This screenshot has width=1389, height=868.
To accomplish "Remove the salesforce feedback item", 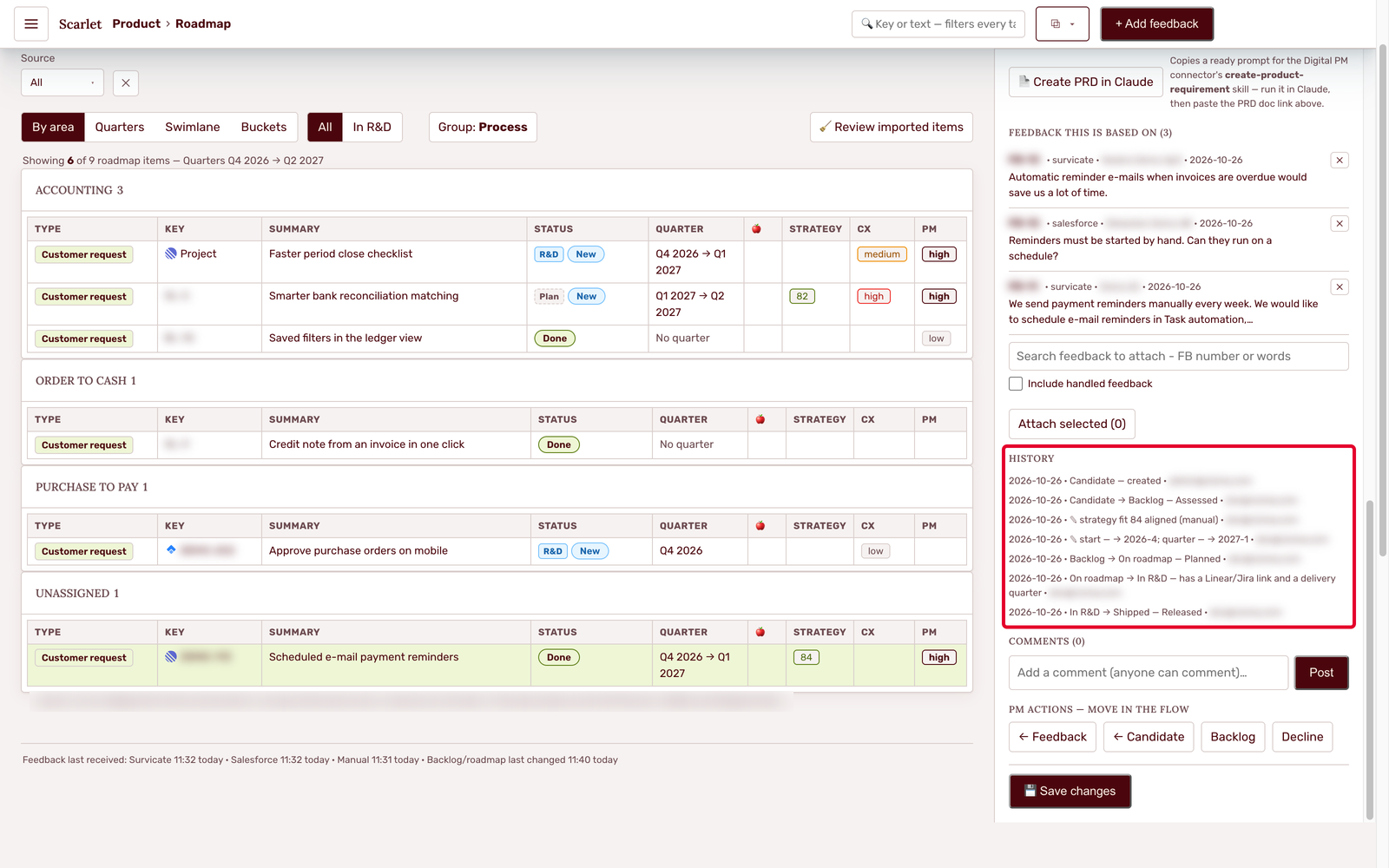I will tap(1340, 223).
